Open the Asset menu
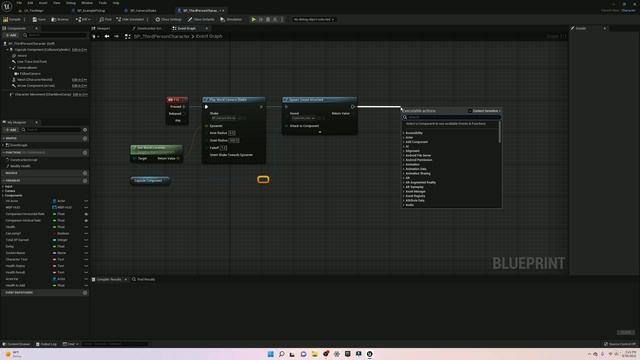The image size is (640, 360). pyautogui.click(x=43, y=3)
